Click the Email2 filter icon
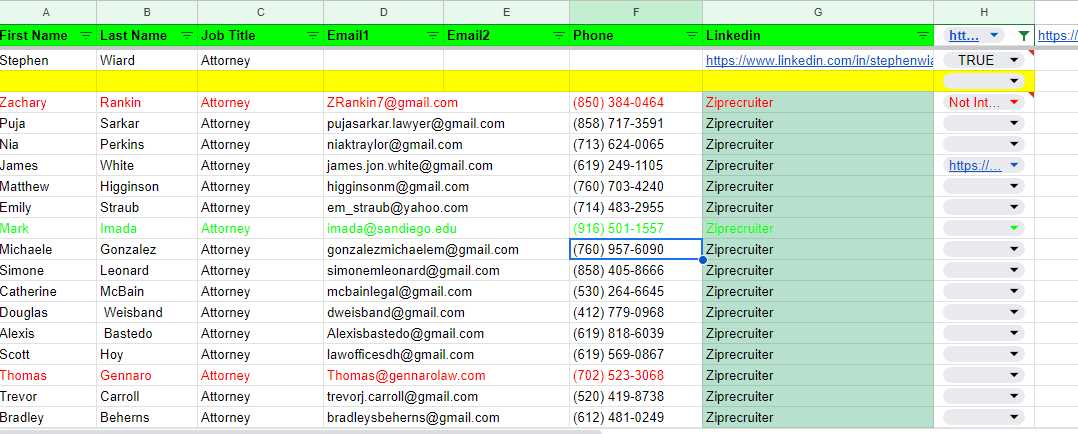 (558, 35)
